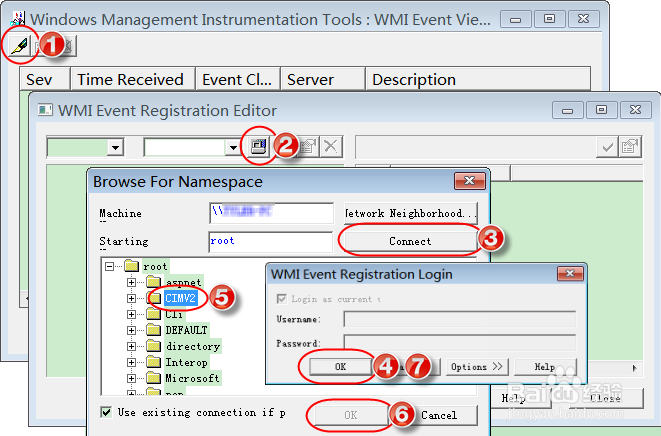Screen dimensions: 661x436
Task: Select the root namespace folder
Action: tap(155, 266)
